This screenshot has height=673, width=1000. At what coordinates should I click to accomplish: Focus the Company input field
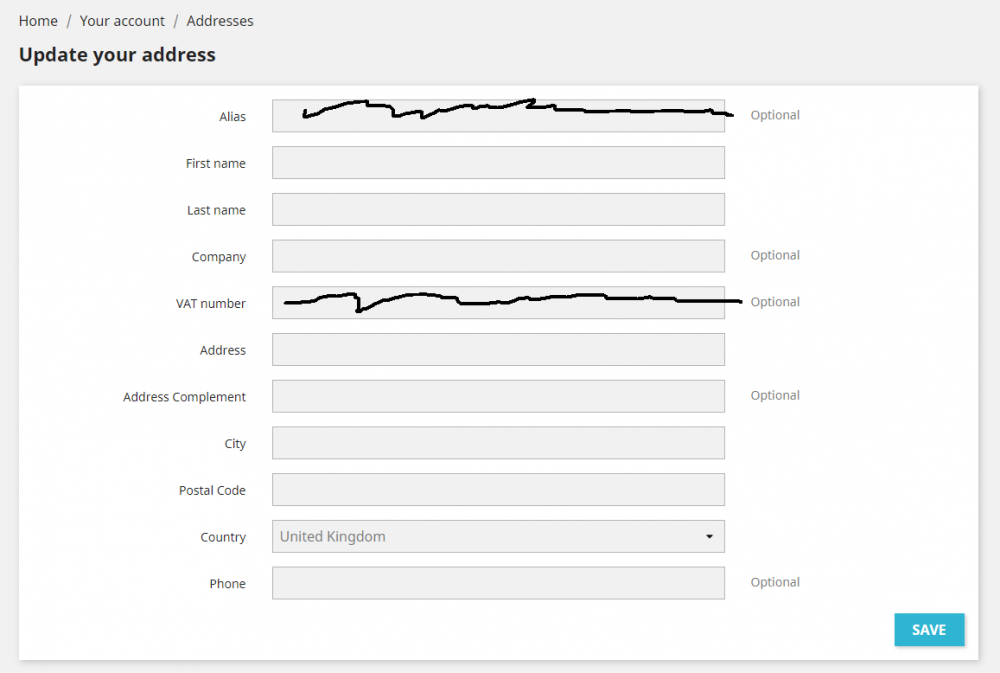coord(498,256)
